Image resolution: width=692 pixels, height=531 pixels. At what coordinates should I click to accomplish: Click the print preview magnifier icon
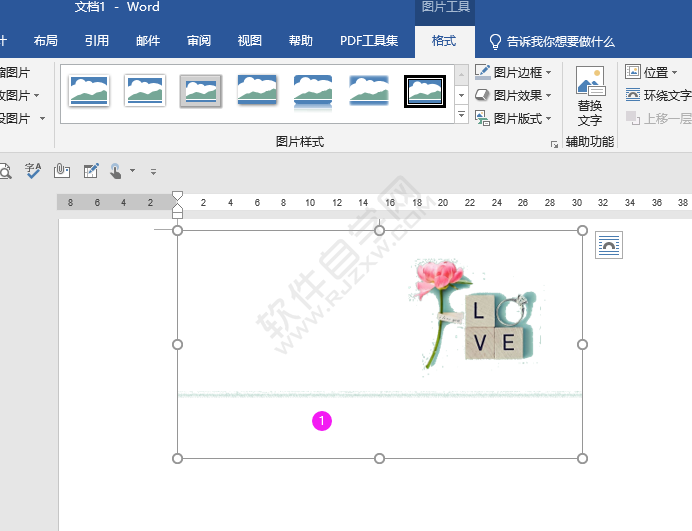5,171
